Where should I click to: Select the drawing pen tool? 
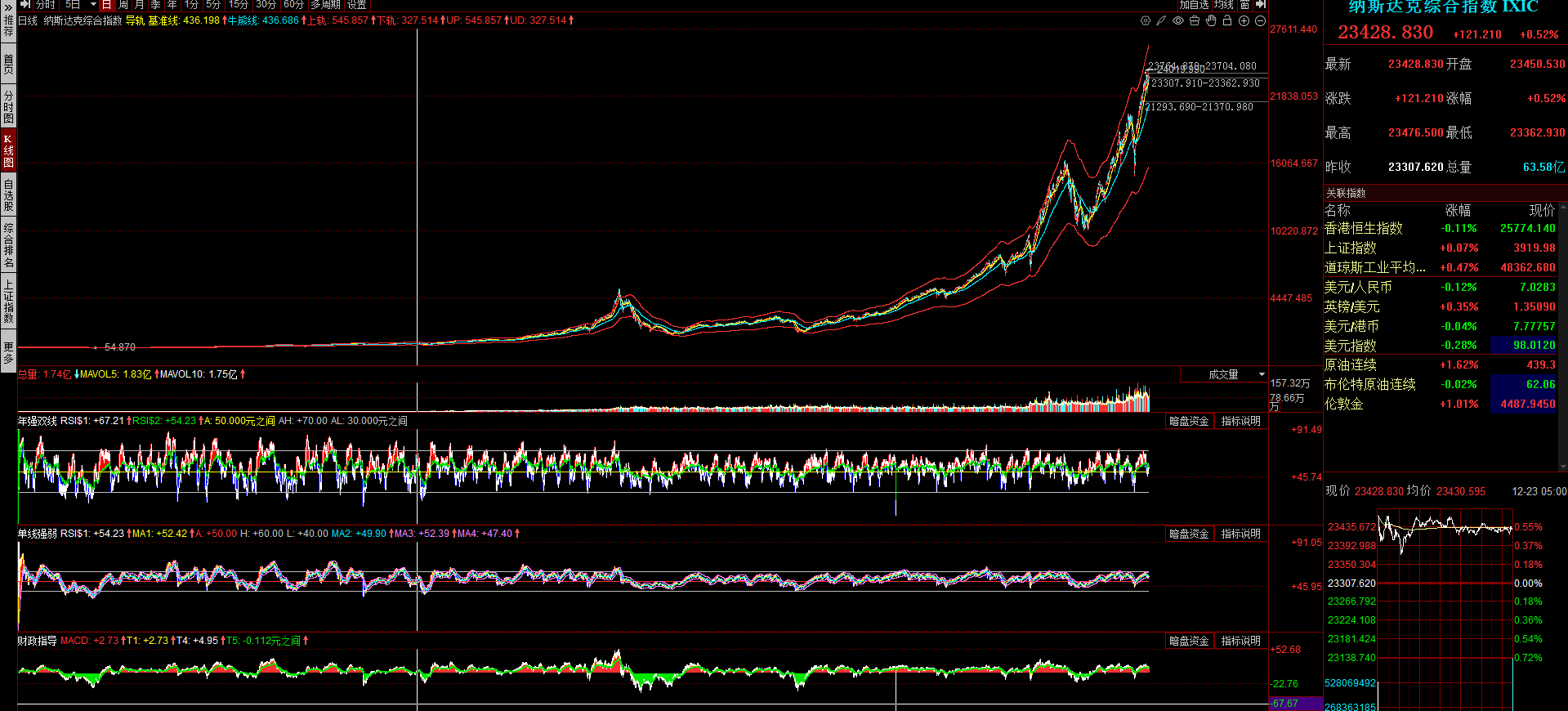point(1161,20)
